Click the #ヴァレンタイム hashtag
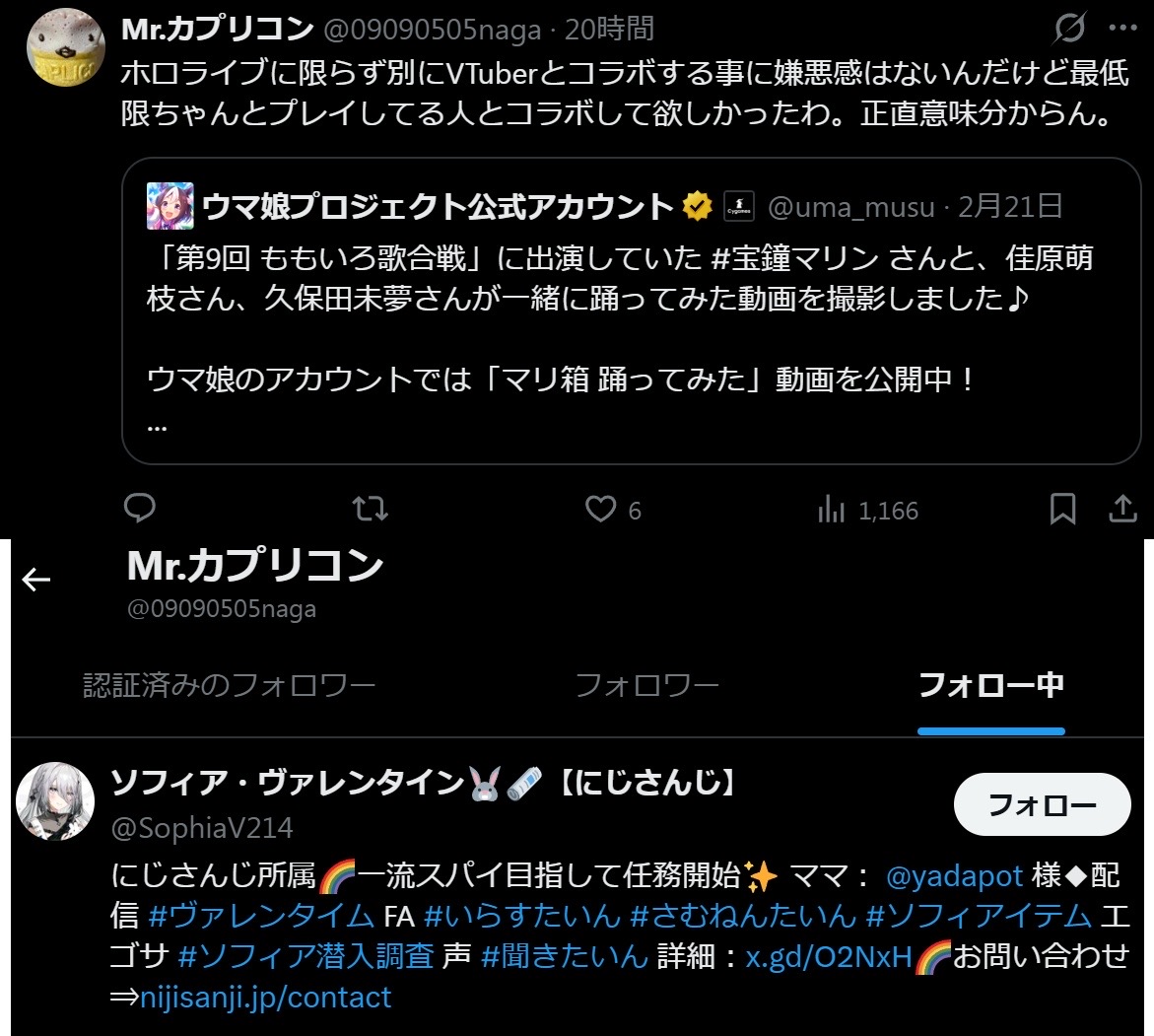 261,916
